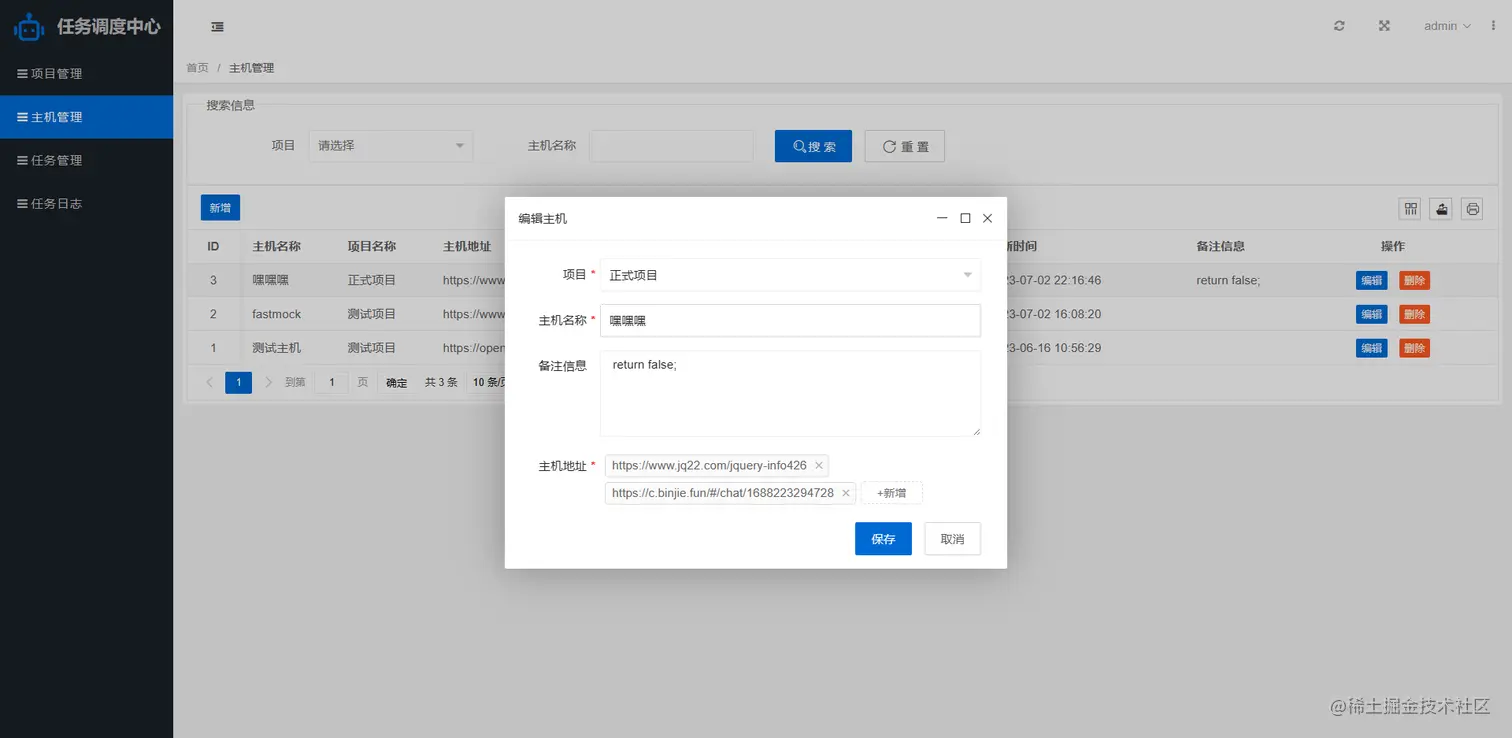Save the host with the 保存 button
The image size is (1512, 738).
883,538
